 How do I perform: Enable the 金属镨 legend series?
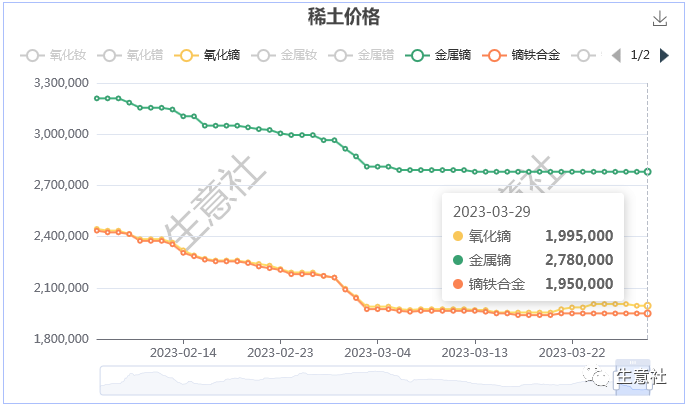coord(361,55)
